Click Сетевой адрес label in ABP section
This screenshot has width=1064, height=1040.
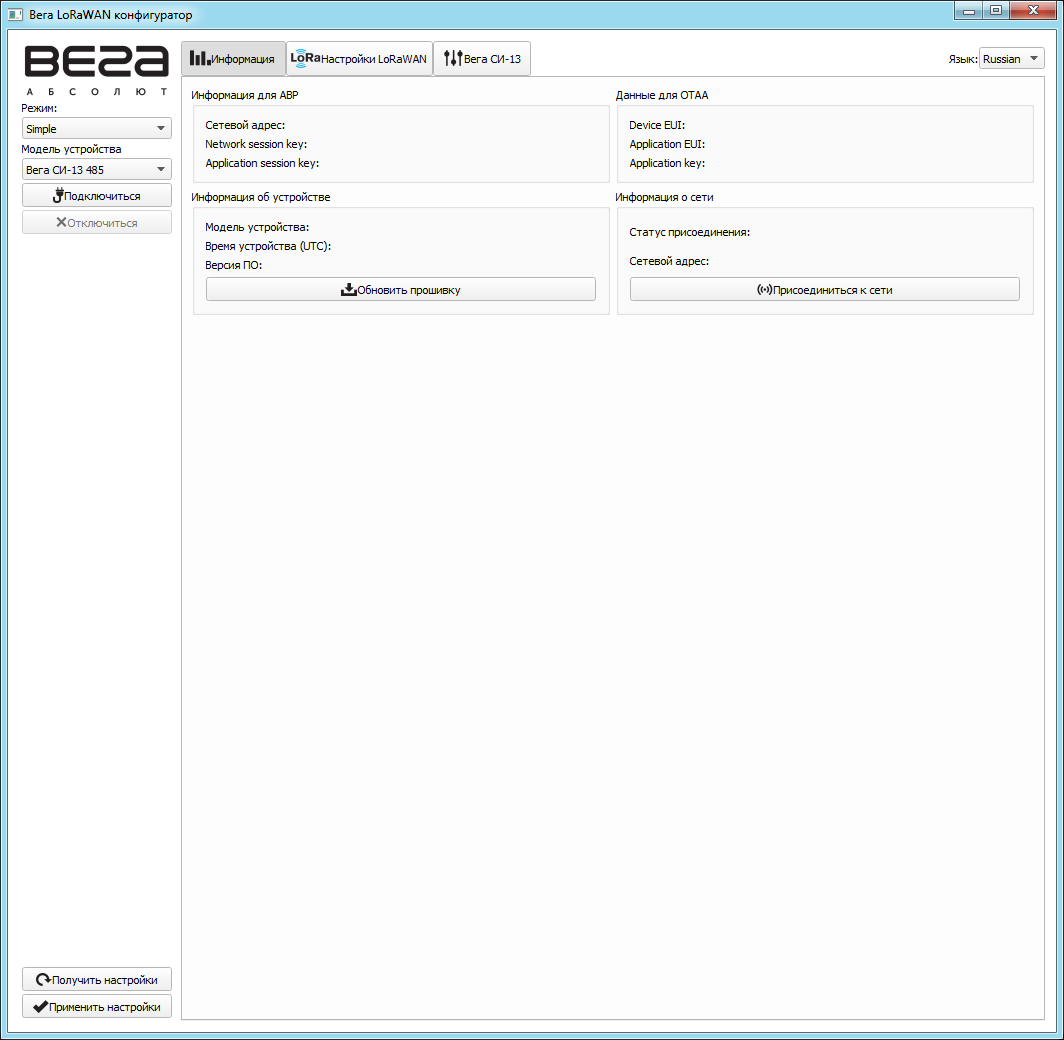(245, 125)
